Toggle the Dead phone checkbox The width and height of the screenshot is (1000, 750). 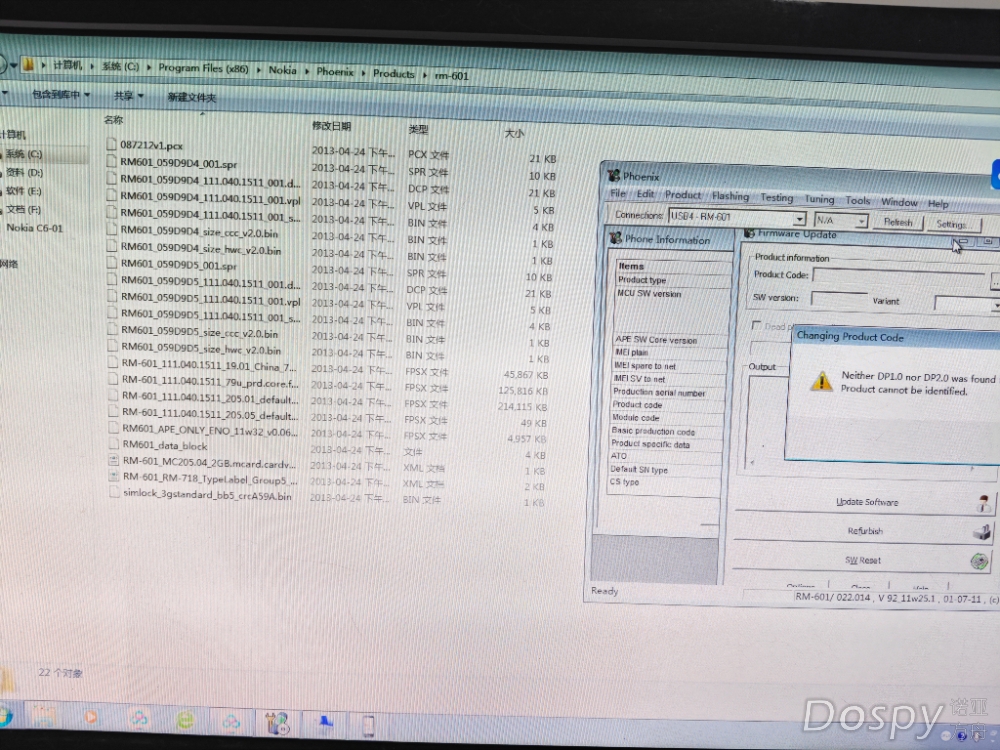pyautogui.click(x=757, y=326)
